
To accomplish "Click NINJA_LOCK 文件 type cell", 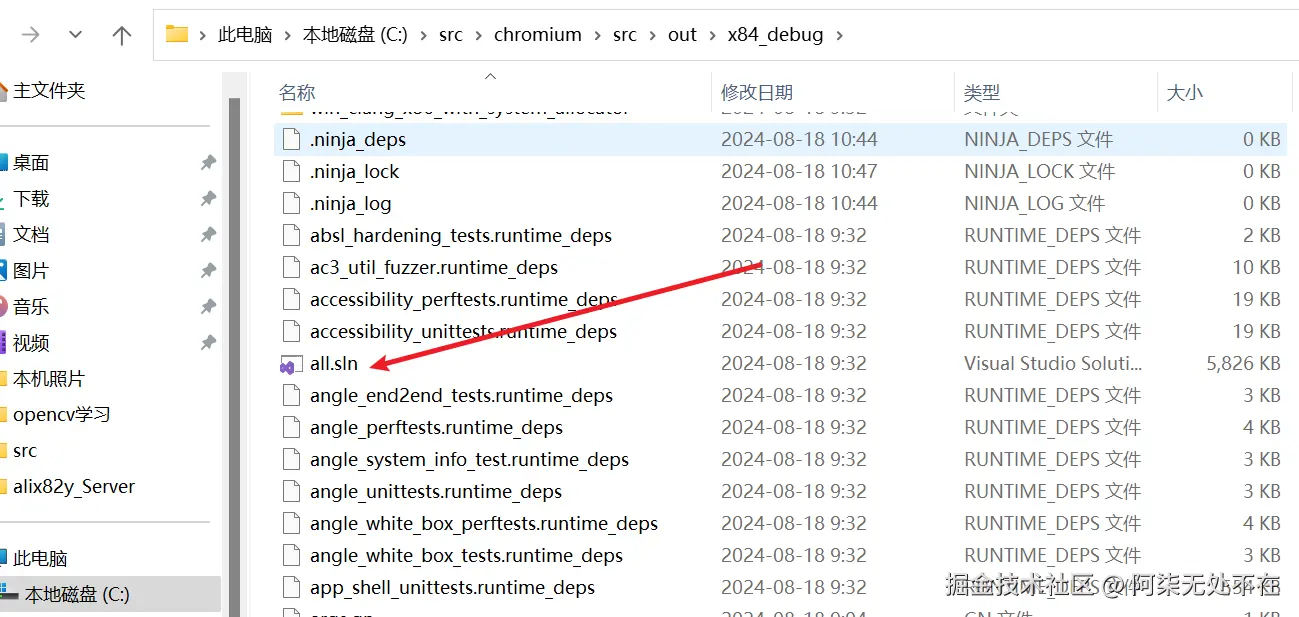I will pos(1040,172).
